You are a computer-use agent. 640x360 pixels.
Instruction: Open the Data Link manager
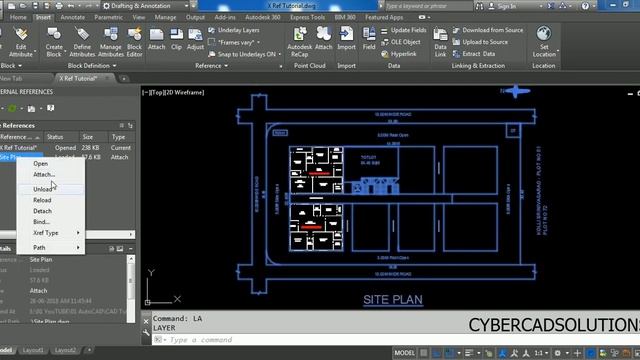pos(440,42)
